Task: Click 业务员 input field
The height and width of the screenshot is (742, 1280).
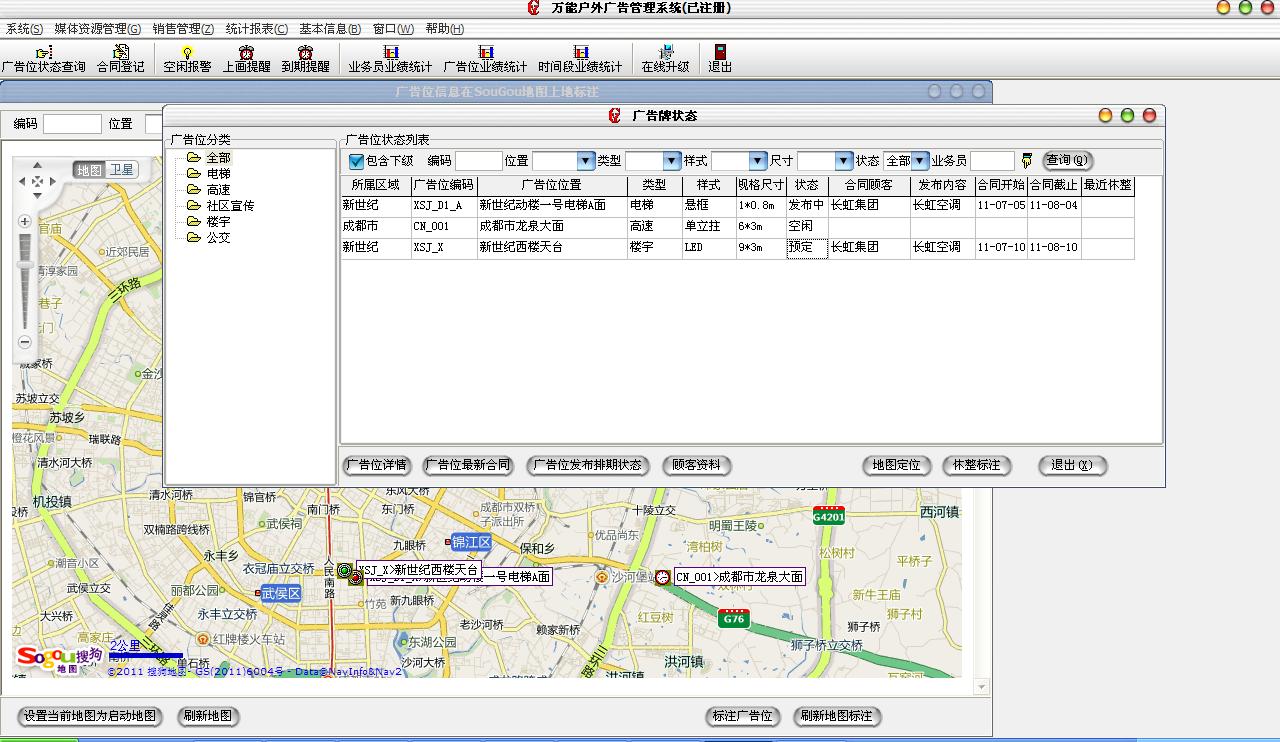Action: 992,161
